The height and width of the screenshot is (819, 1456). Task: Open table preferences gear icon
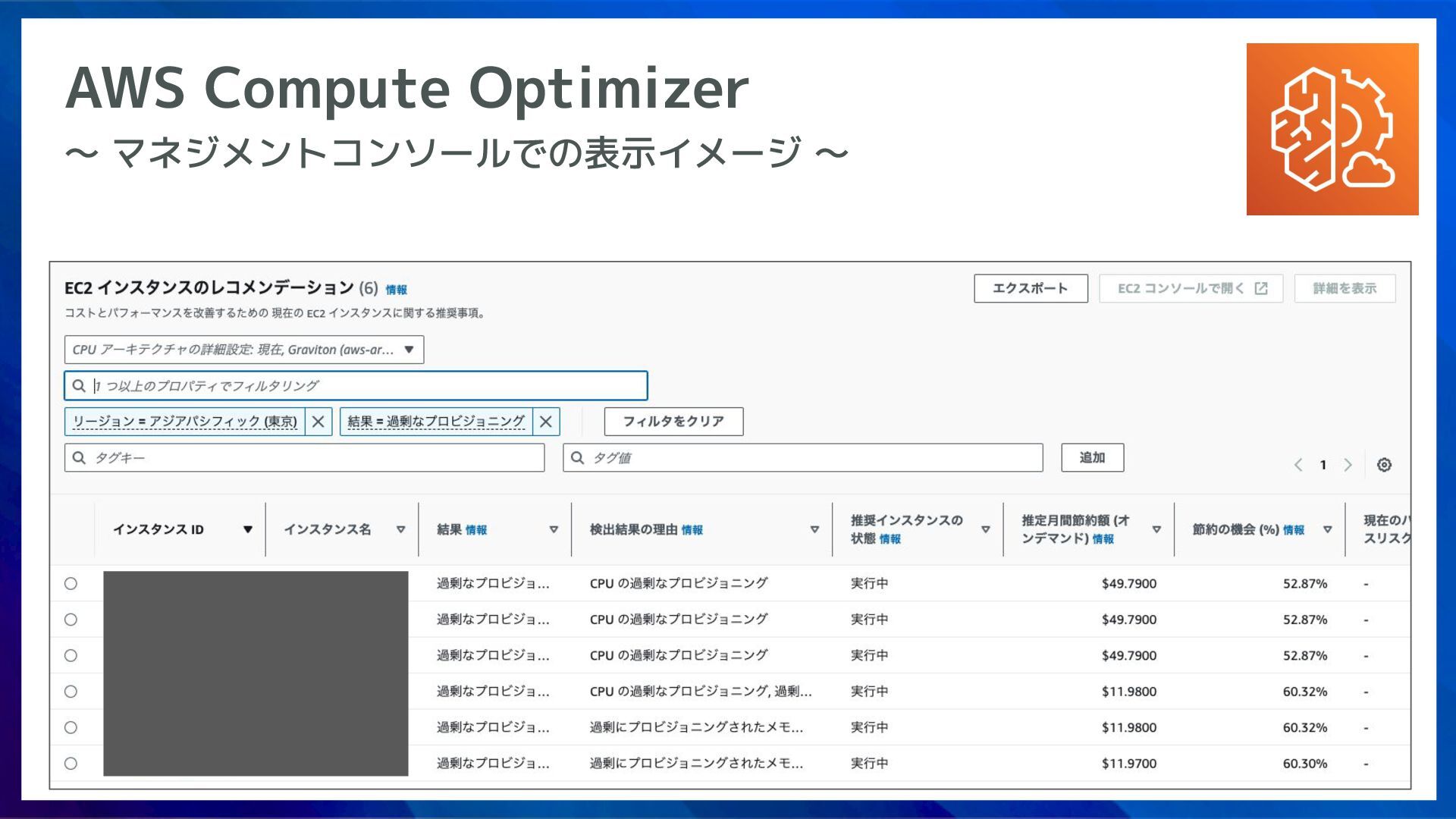point(1384,465)
